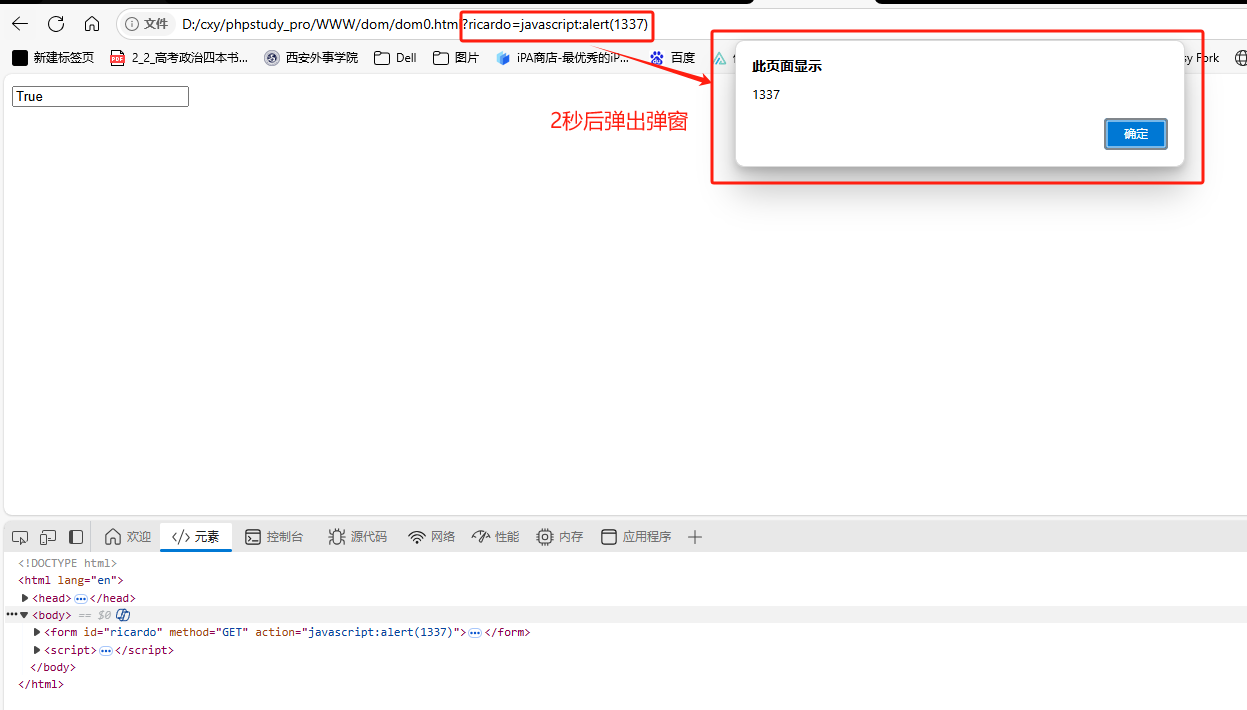Open the browser home page icon
Screen dimensions: 1247x710
coord(92,24)
